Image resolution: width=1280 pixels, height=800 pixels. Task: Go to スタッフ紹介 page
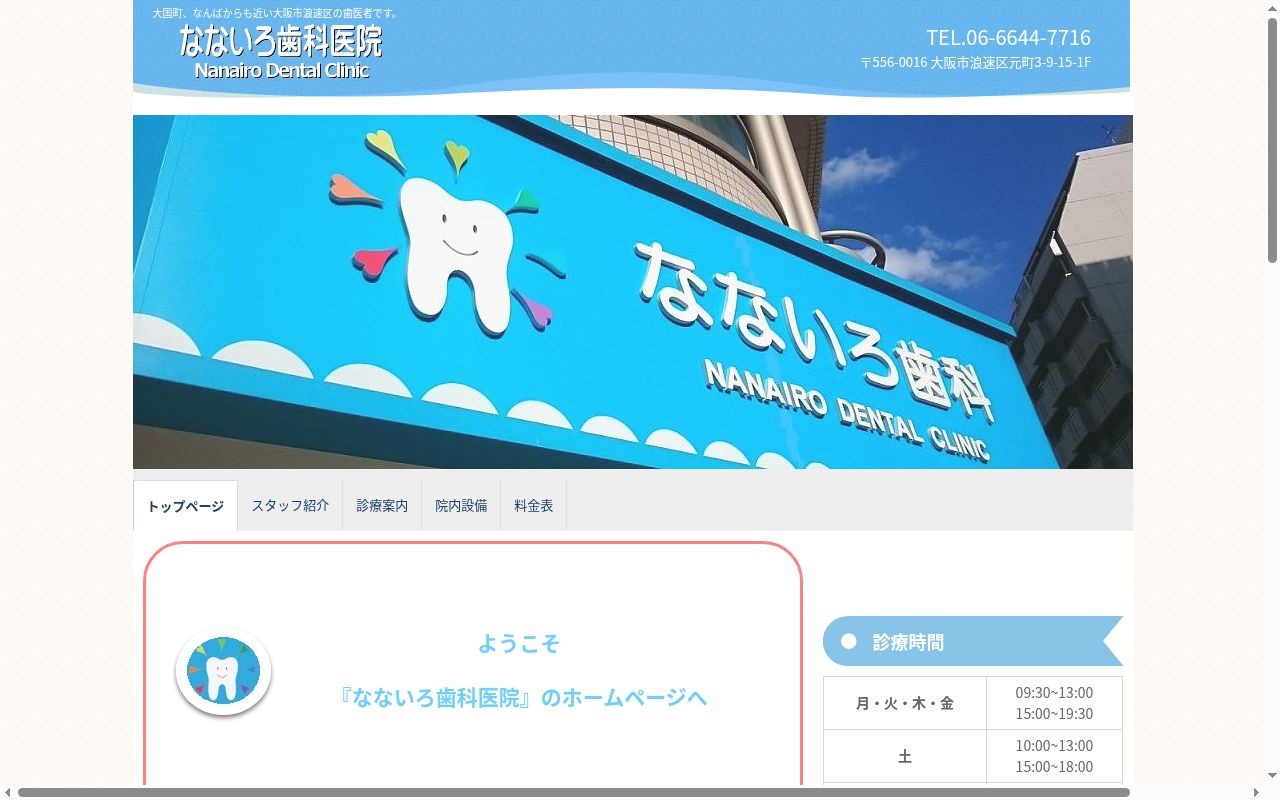coord(290,506)
